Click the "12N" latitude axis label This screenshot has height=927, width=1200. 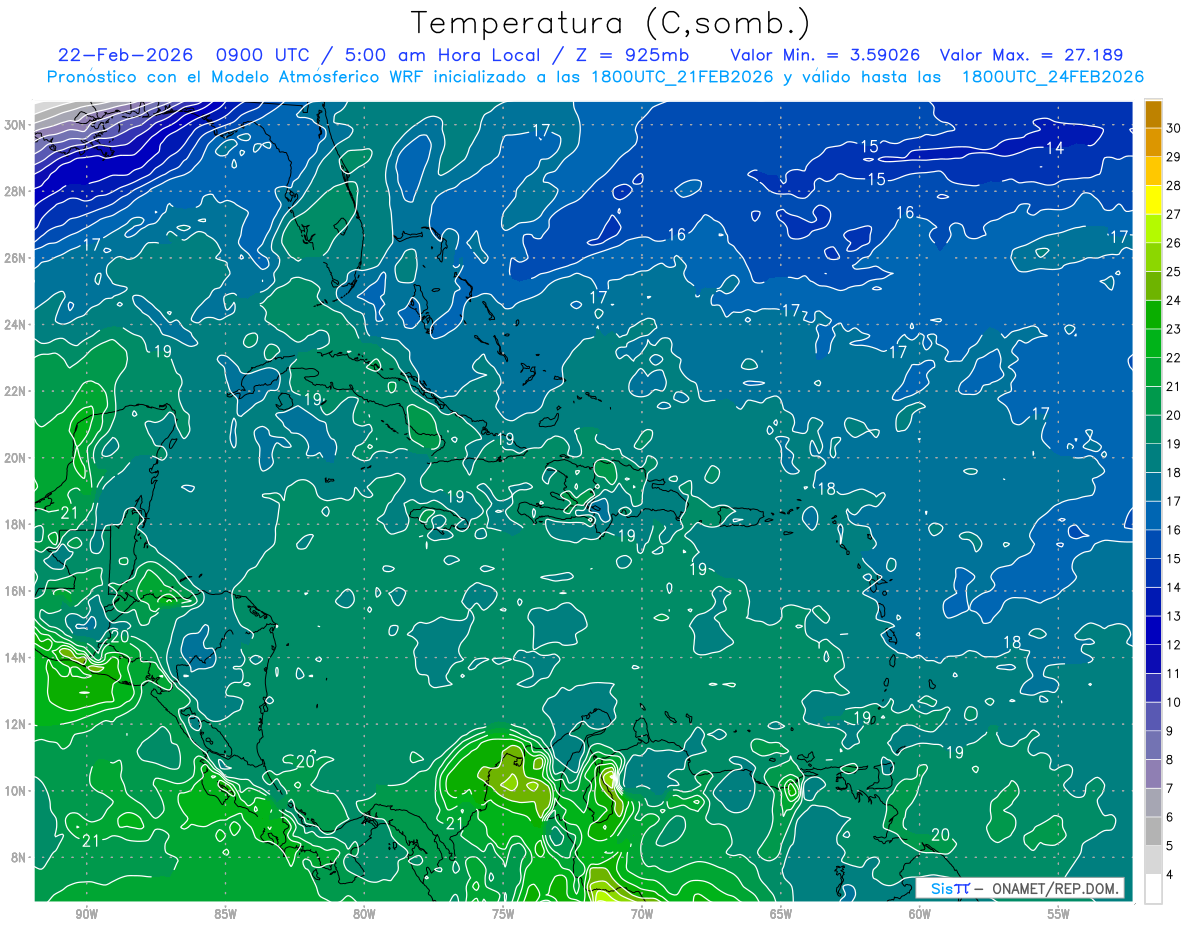tap(16, 724)
